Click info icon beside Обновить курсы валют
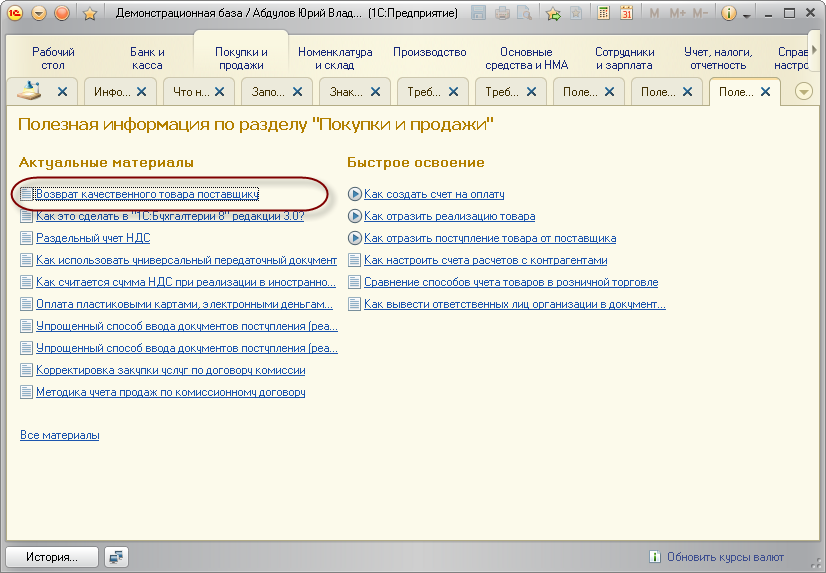Viewport: 826px width, 573px height. (x=655, y=557)
